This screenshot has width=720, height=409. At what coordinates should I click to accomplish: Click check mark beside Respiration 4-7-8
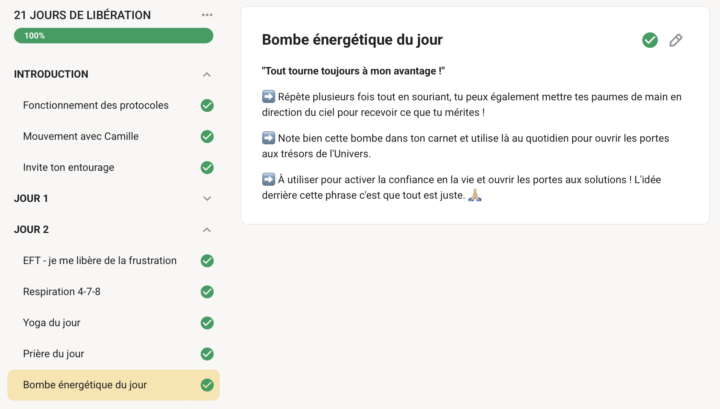pyautogui.click(x=207, y=292)
